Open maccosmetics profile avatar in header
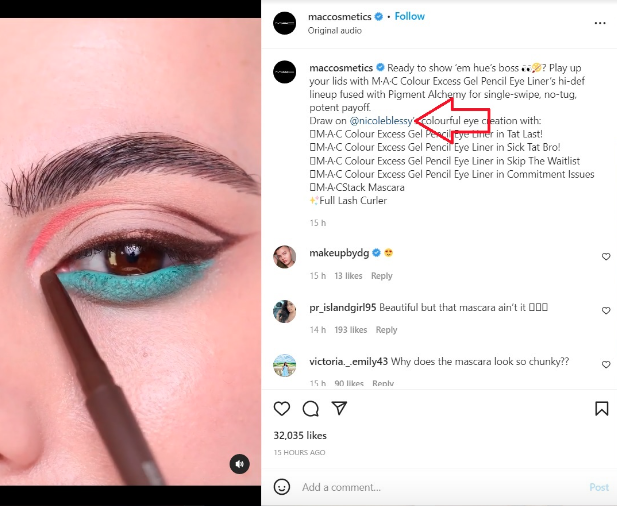The height and width of the screenshot is (506, 617). click(284, 23)
